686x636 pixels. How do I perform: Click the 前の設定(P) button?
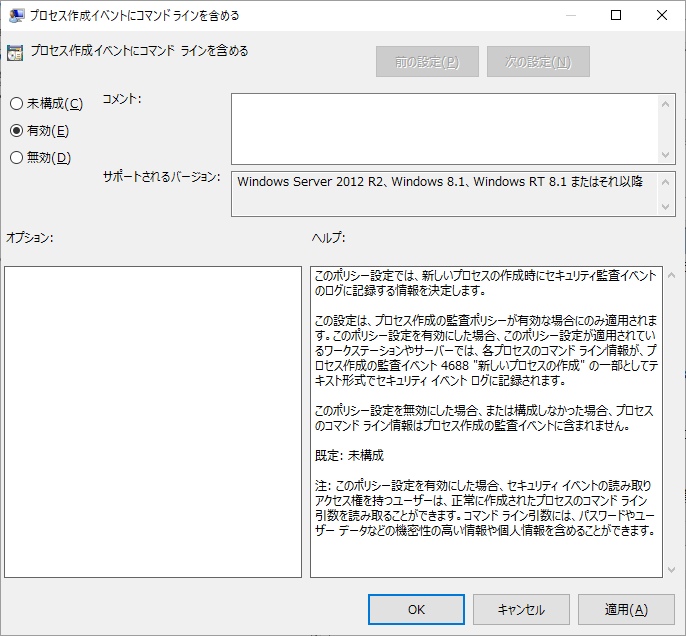(427, 62)
